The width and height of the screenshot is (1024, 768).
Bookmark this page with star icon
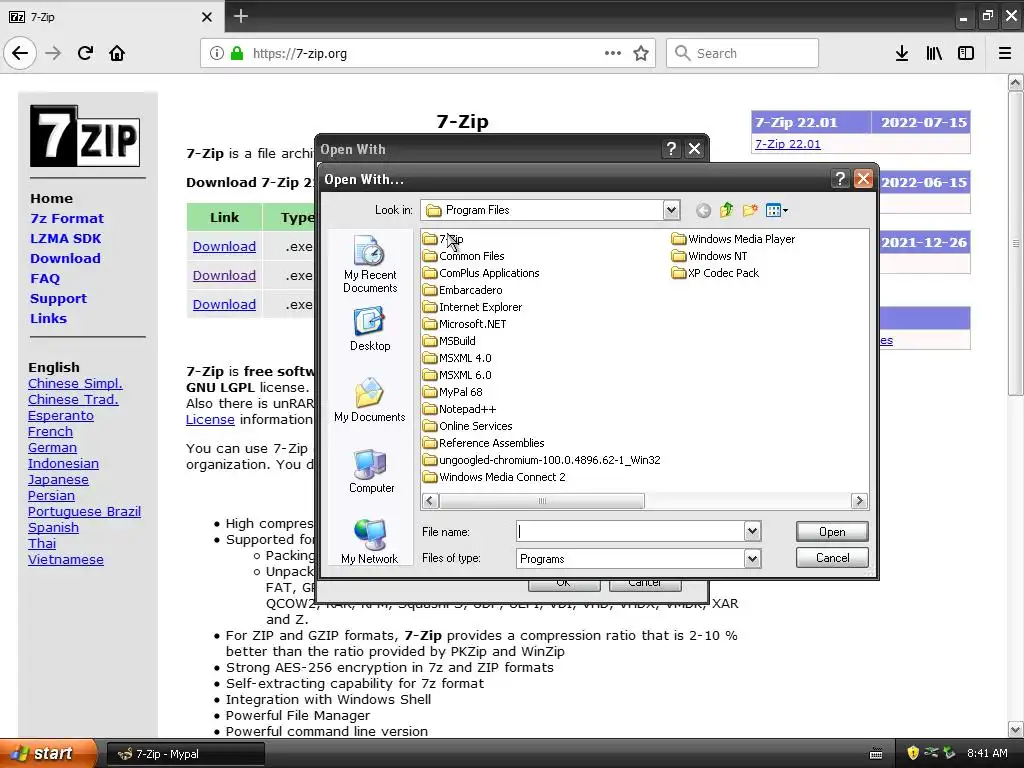(641, 53)
